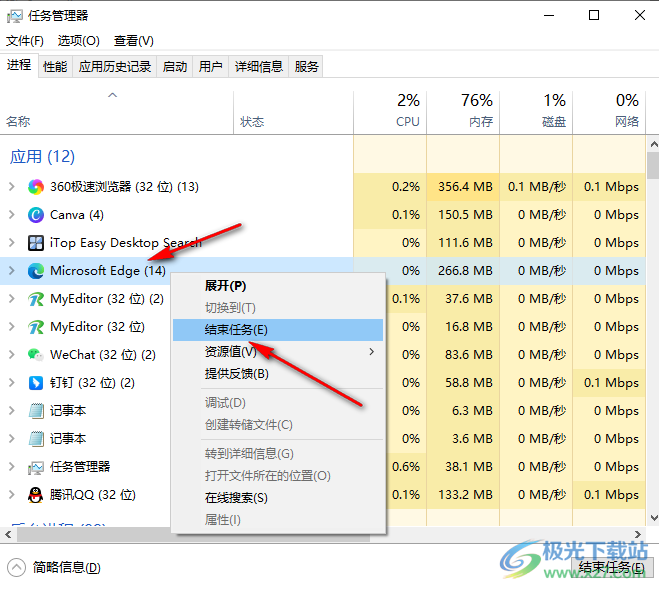Choose 展开(P) in the context menu
This screenshot has width=659, height=589.
click(x=278, y=286)
